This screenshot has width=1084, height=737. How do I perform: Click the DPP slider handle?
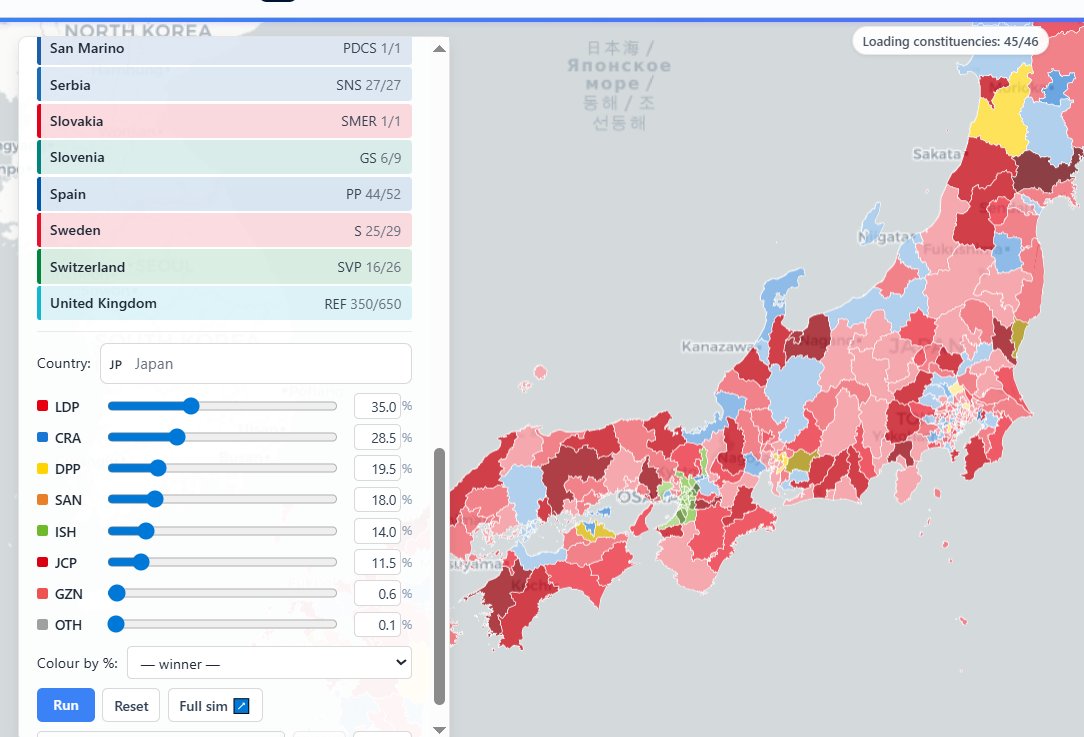[x=158, y=468]
